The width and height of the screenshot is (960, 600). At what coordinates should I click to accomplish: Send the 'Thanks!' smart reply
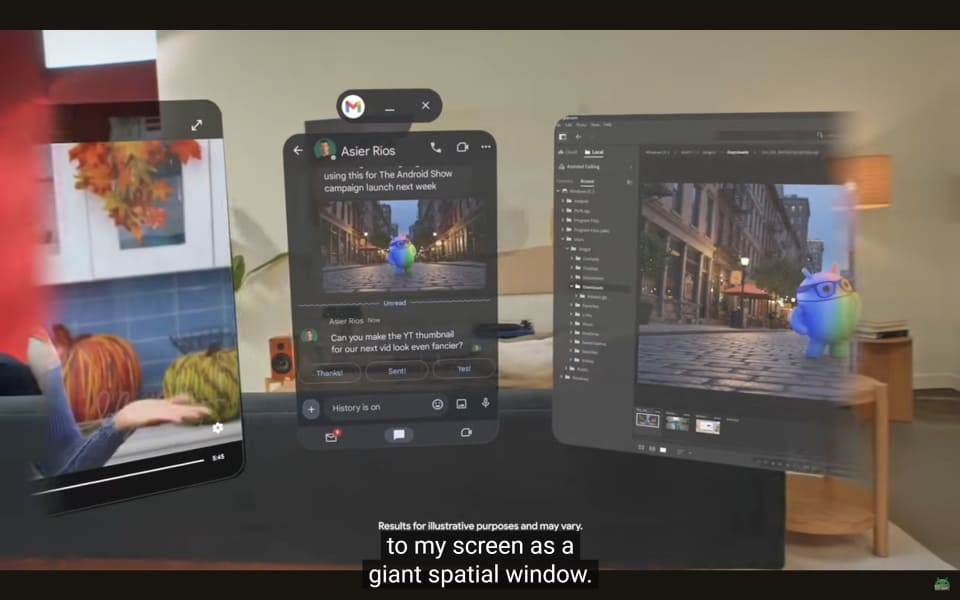coord(329,372)
